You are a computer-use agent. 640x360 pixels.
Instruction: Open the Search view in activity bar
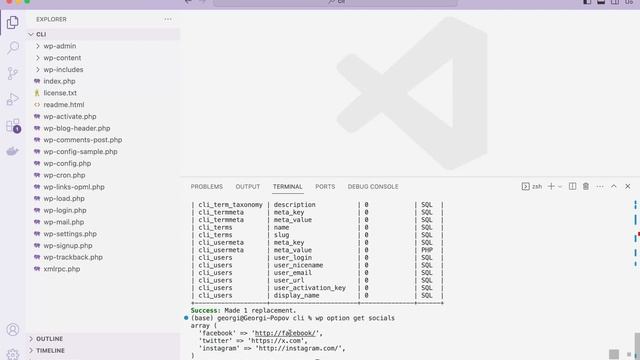click(x=13, y=48)
